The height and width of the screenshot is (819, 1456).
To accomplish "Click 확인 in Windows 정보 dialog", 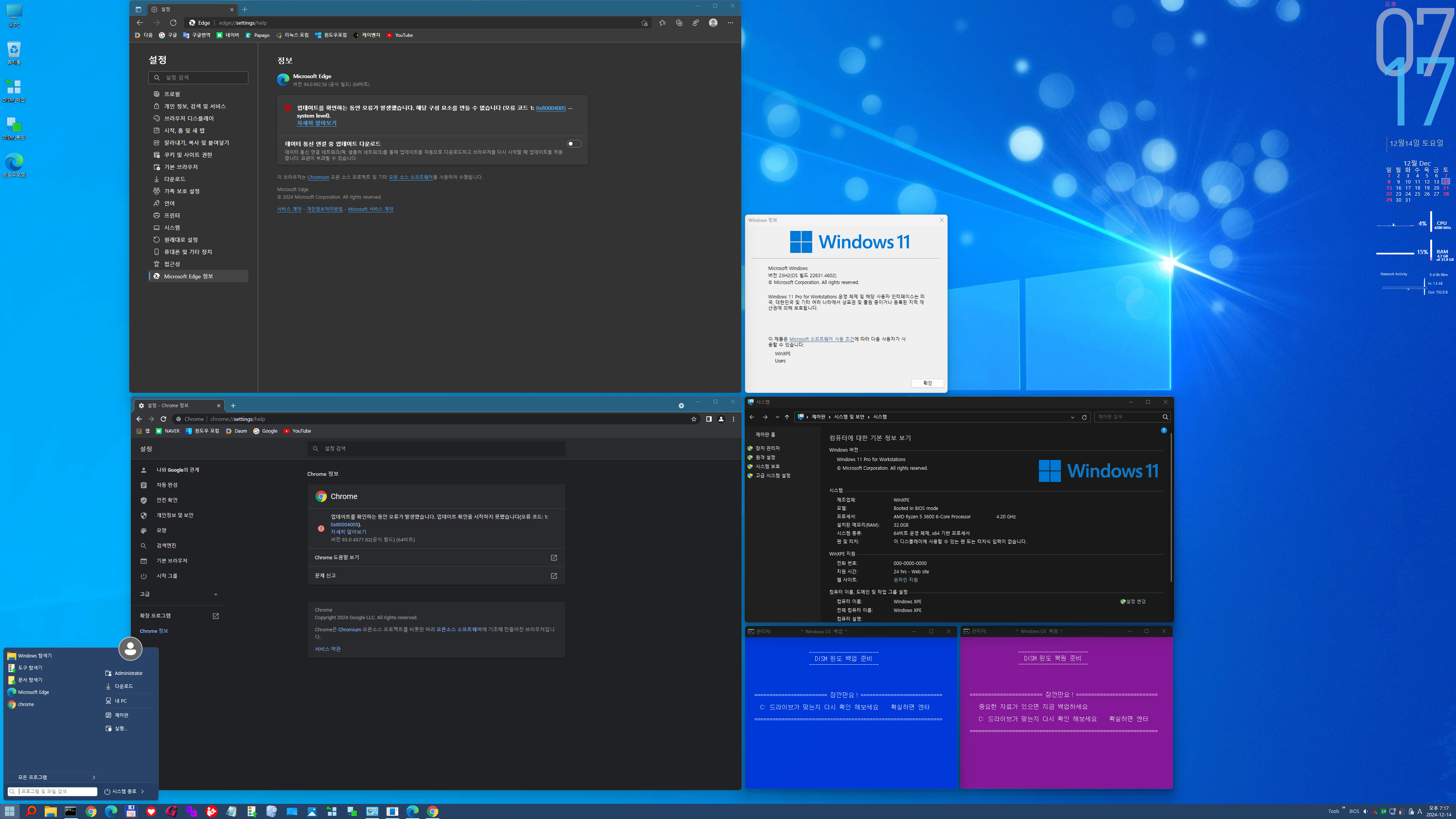I will pyautogui.click(x=927, y=383).
